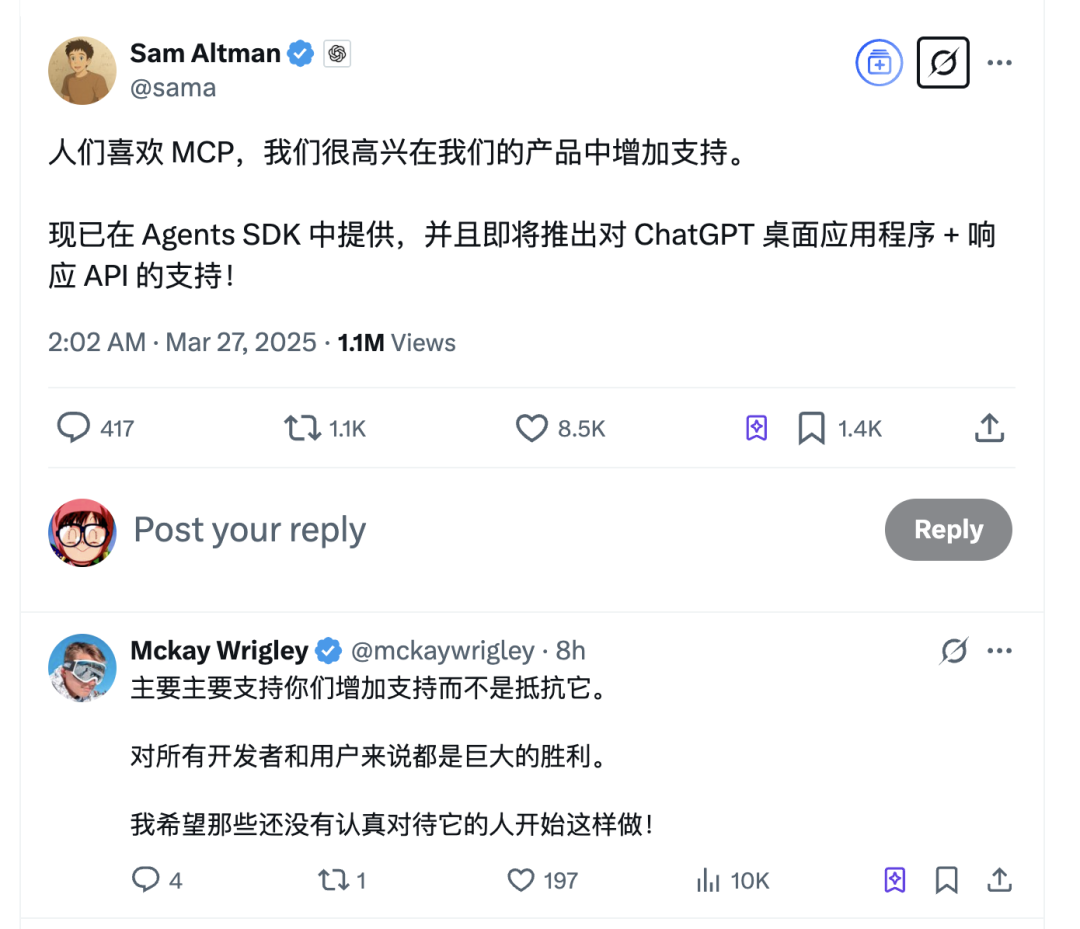Open the more options menu on Sam Altman's post
The height and width of the screenshot is (929, 1080).
1000,62
